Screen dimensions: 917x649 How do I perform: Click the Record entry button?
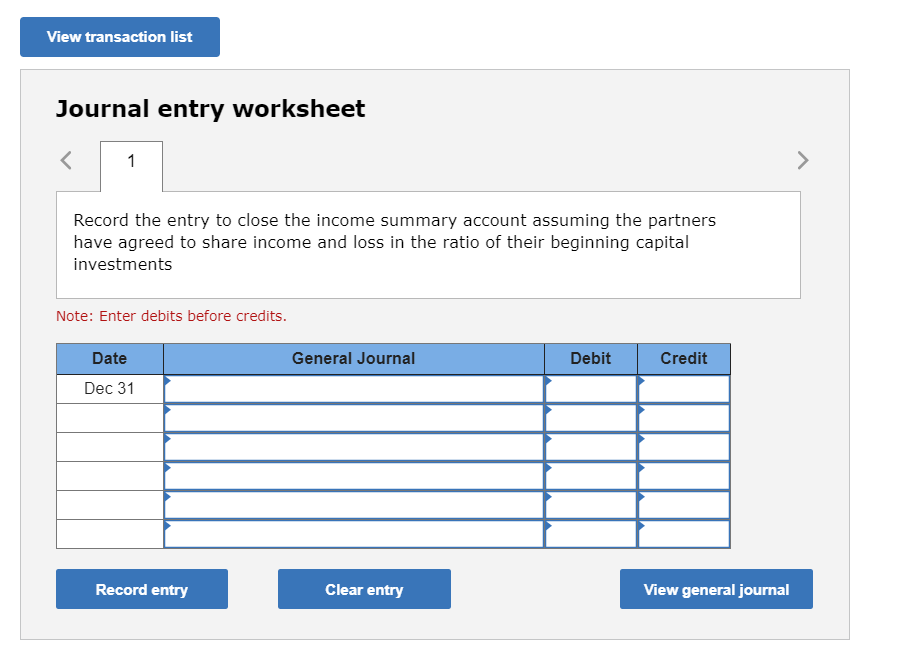(141, 588)
